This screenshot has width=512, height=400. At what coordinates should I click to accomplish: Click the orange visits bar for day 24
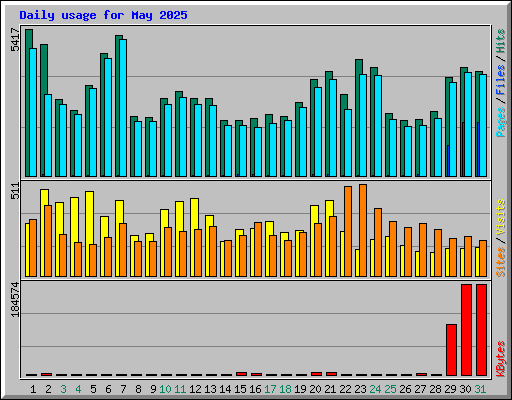pyautogui.click(x=378, y=242)
